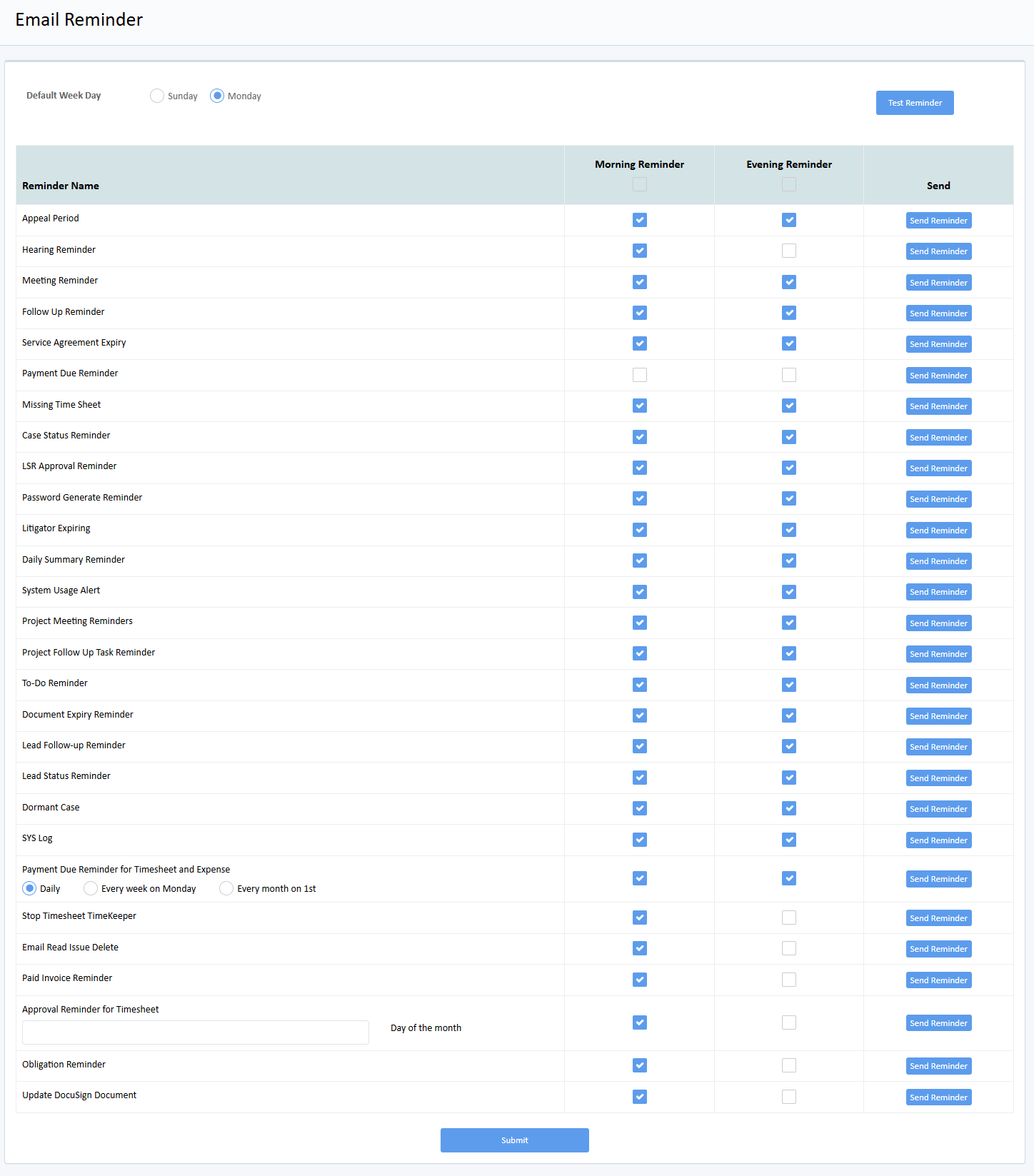Send Reminder for Update DocuSign Document
The height and width of the screenshot is (1176, 1034).
point(938,1097)
